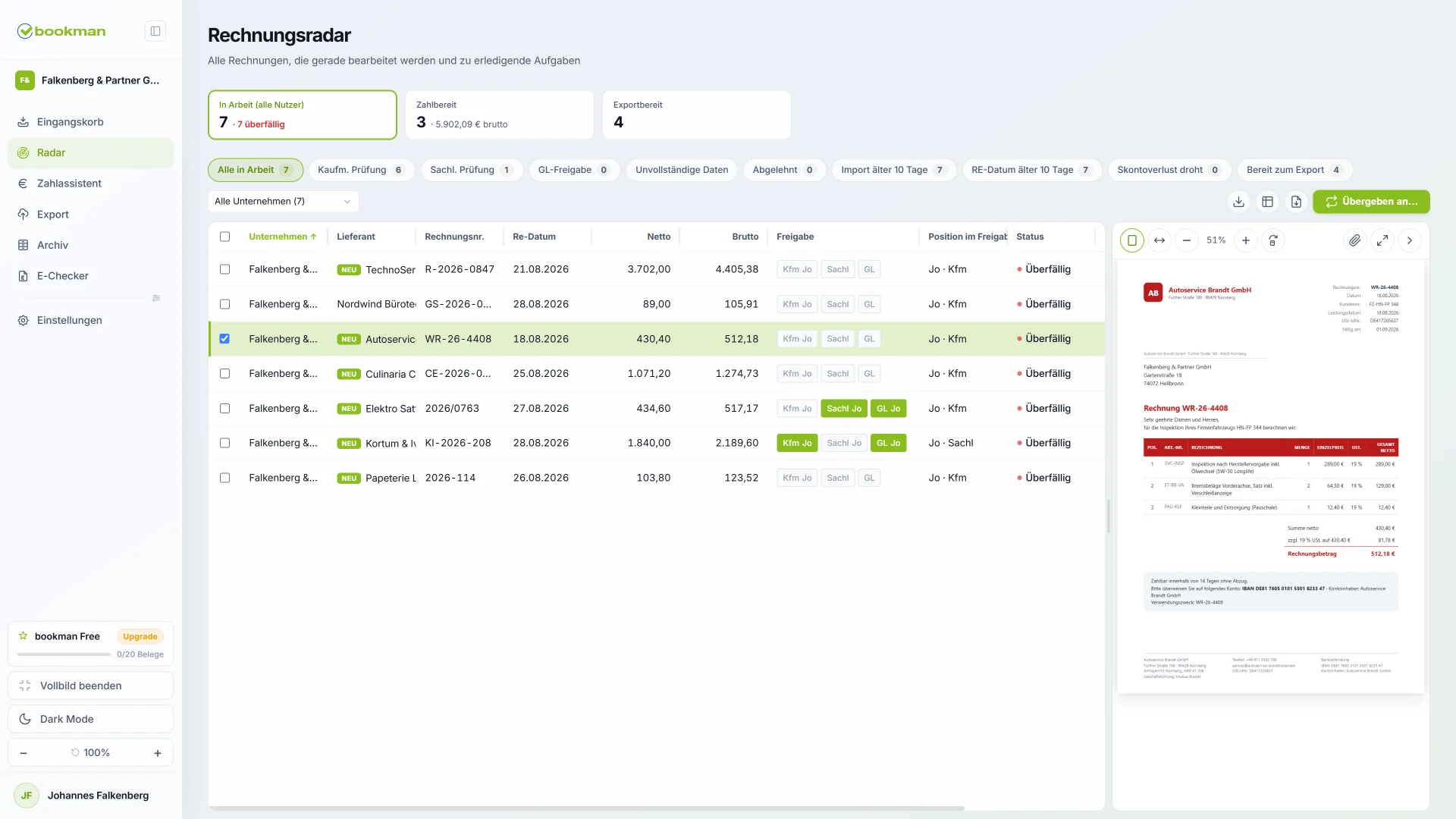Collapse the sidebar with the panel icon

[155, 31]
